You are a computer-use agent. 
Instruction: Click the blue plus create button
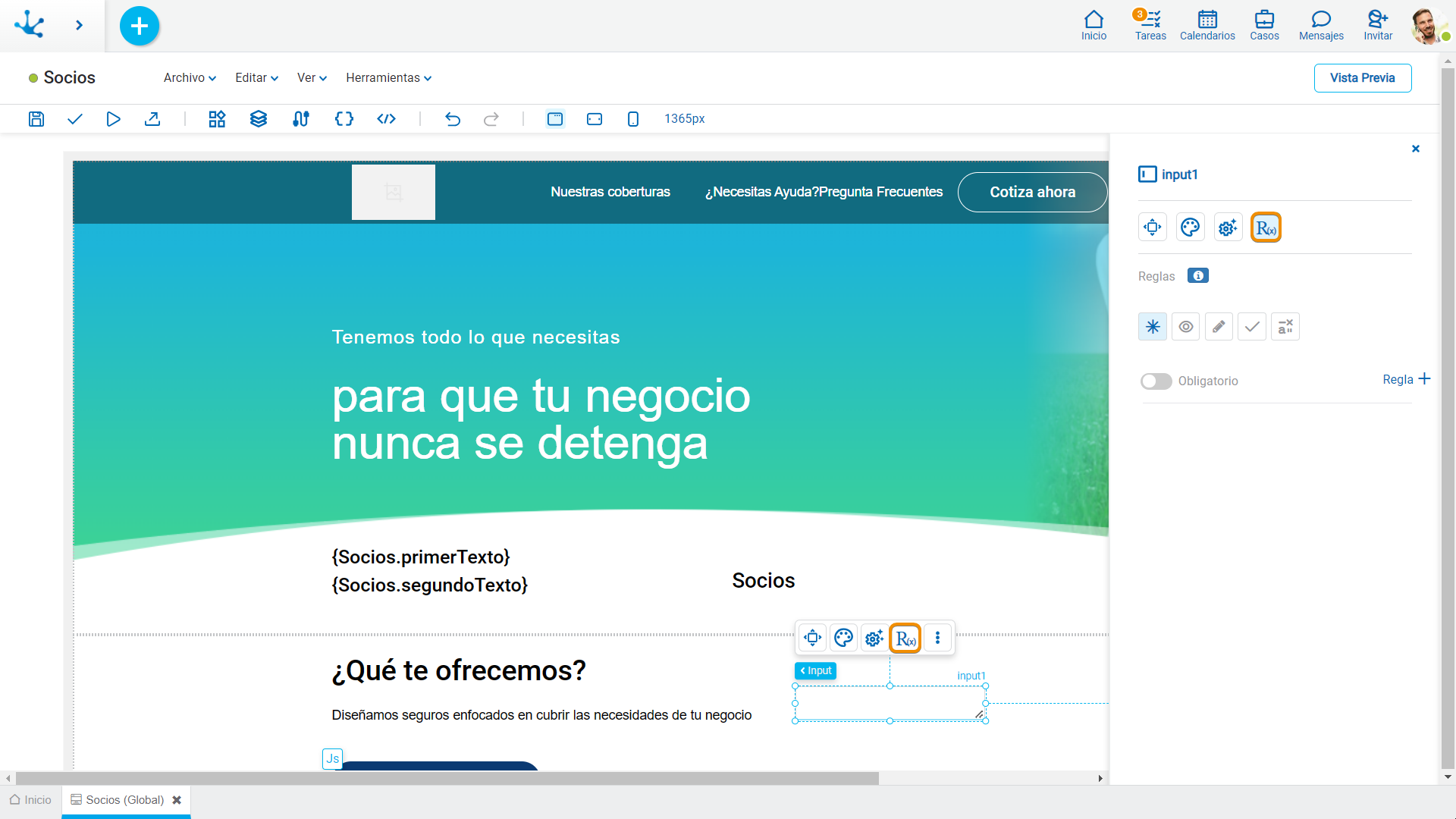tap(140, 26)
